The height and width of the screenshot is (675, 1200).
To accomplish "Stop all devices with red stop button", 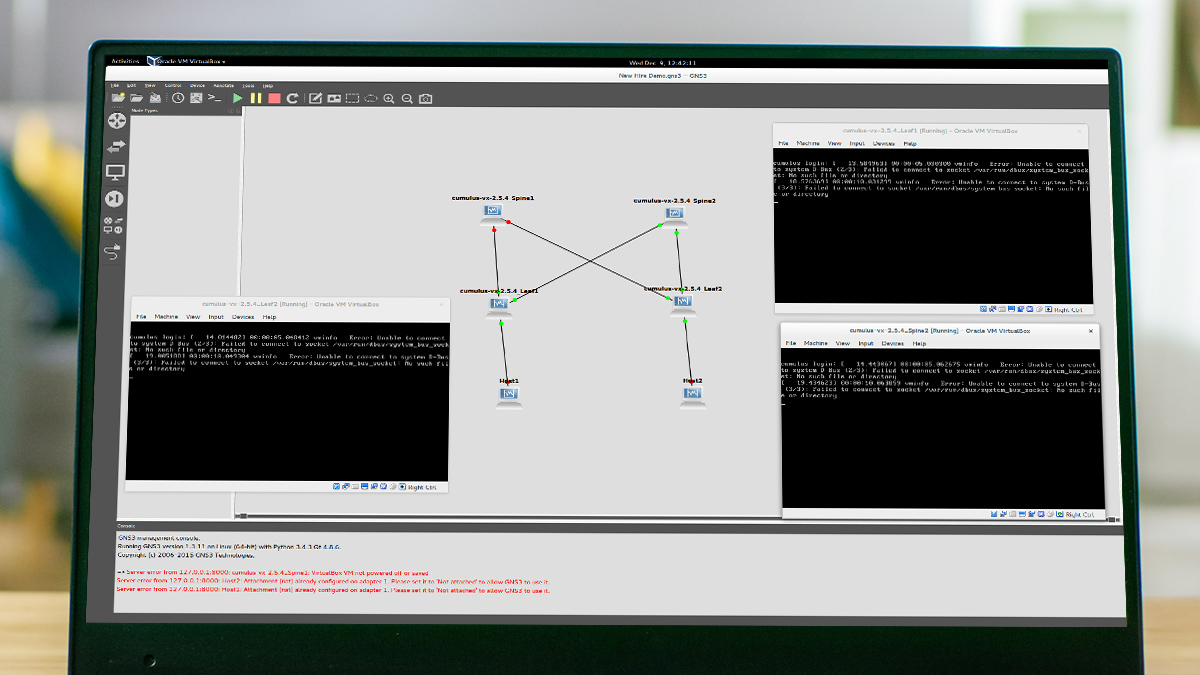I will [x=274, y=98].
